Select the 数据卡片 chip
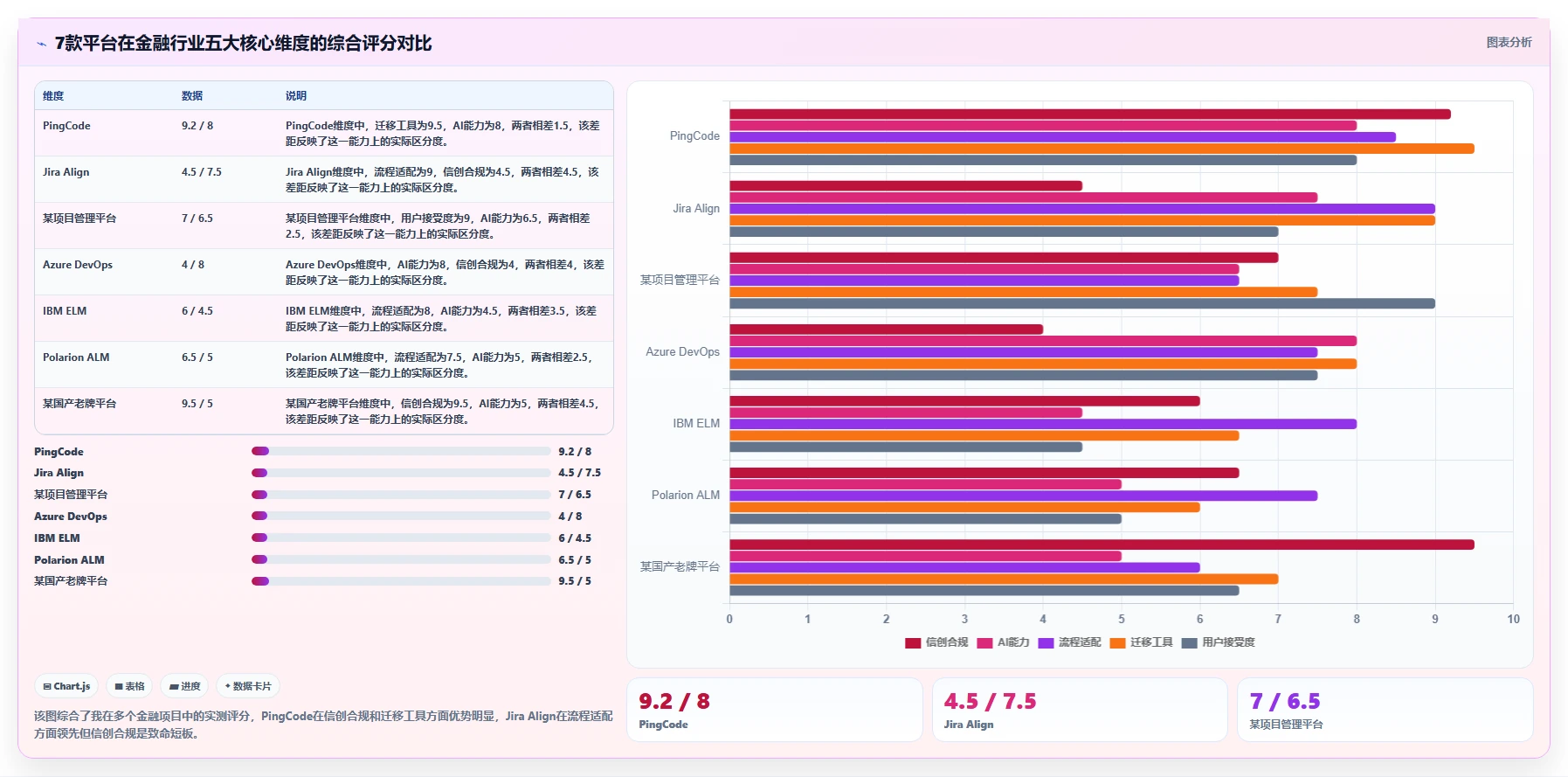This screenshot has width=1568, height=777. click(248, 686)
